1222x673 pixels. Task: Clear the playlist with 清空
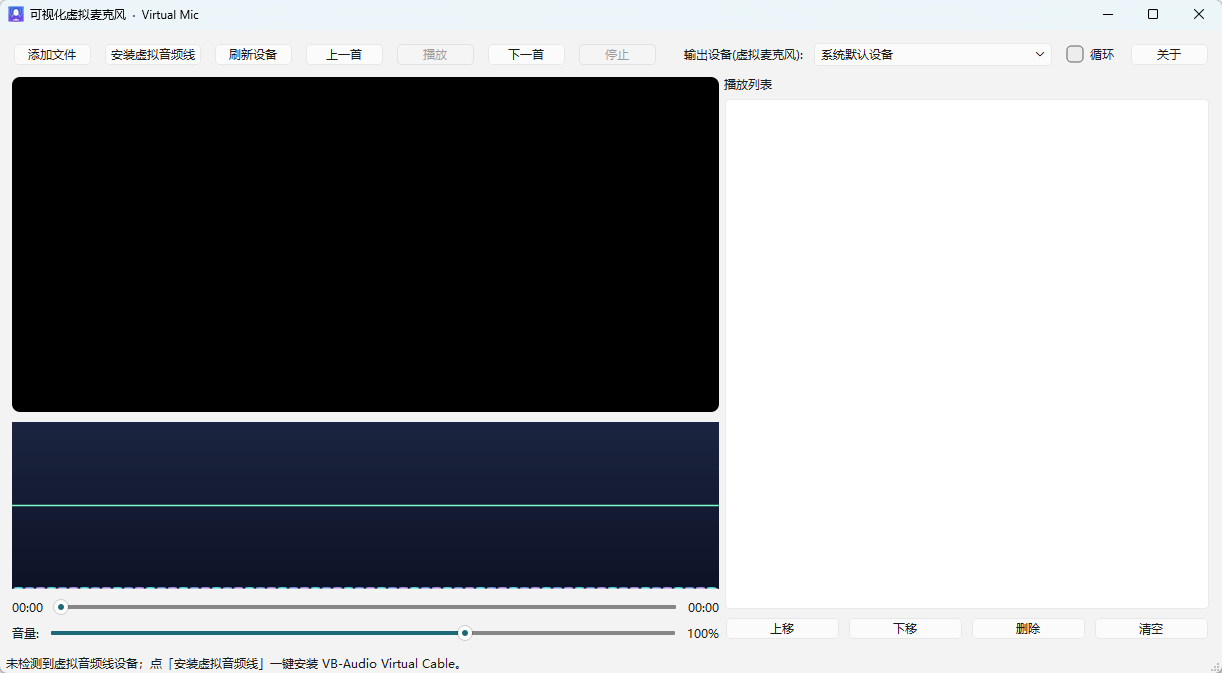[1151, 629]
